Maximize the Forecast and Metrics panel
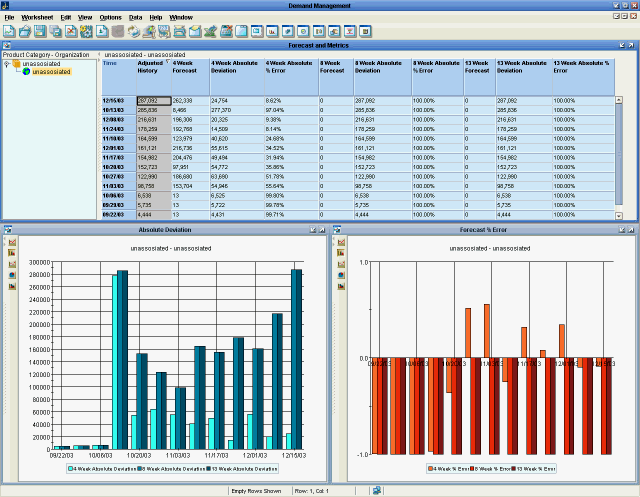This screenshot has height=497, width=640. coord(631,45)
